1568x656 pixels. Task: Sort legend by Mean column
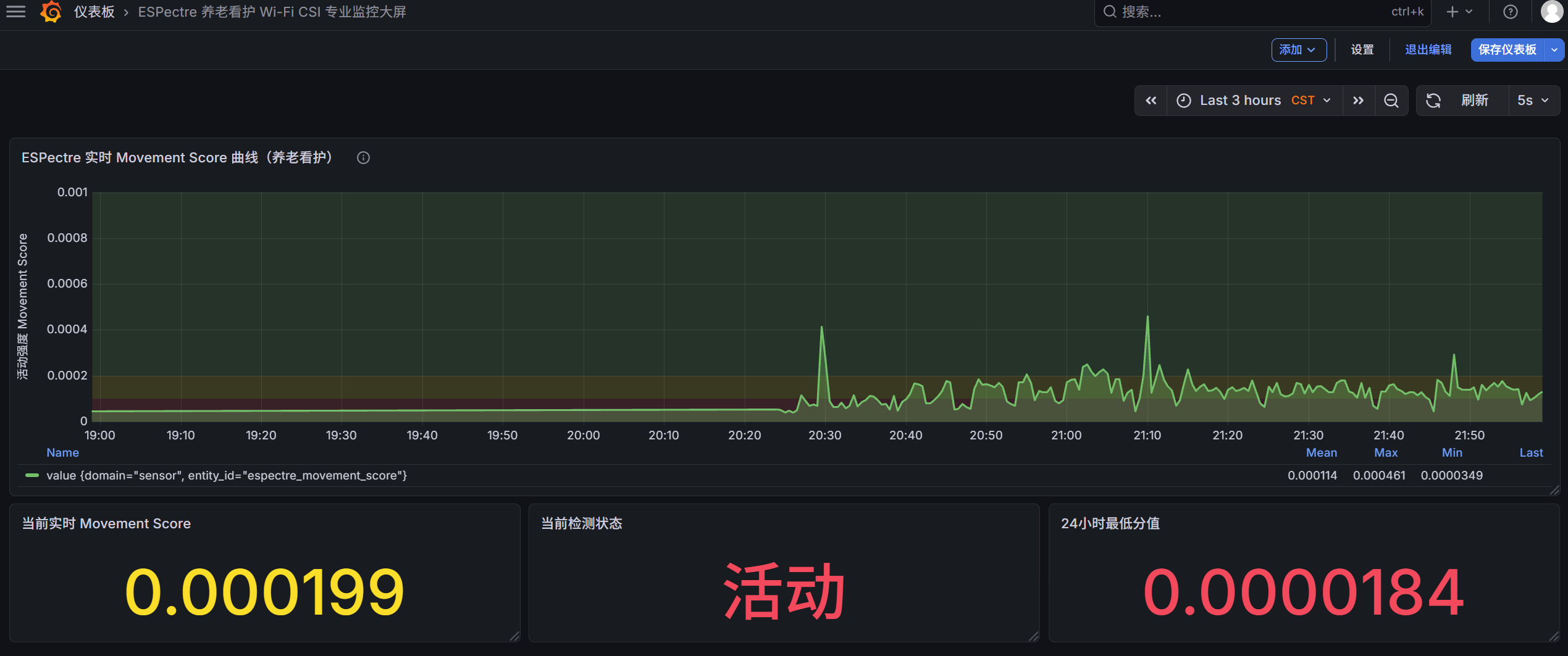point(1321,453)
